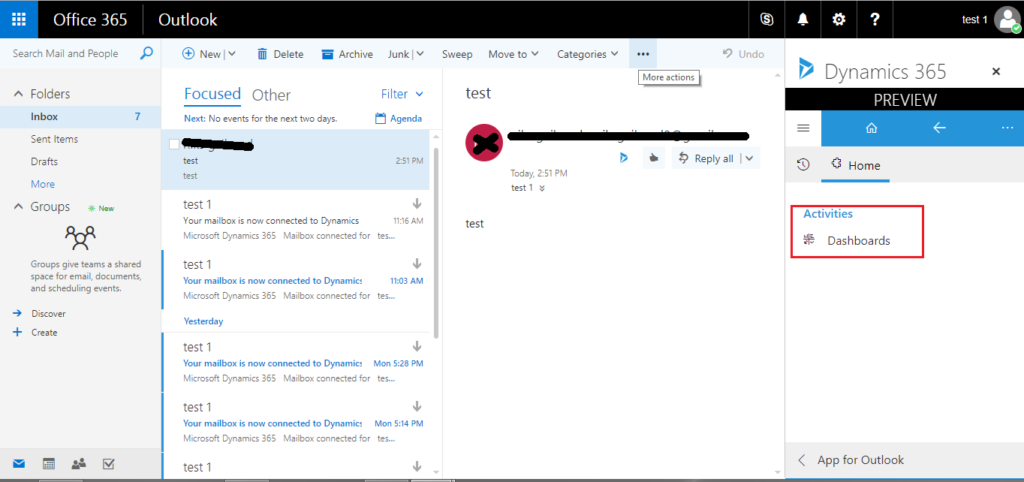
Task: Select the Focused inbox tab
Action: pyautogui.click(x=212, y=94)
